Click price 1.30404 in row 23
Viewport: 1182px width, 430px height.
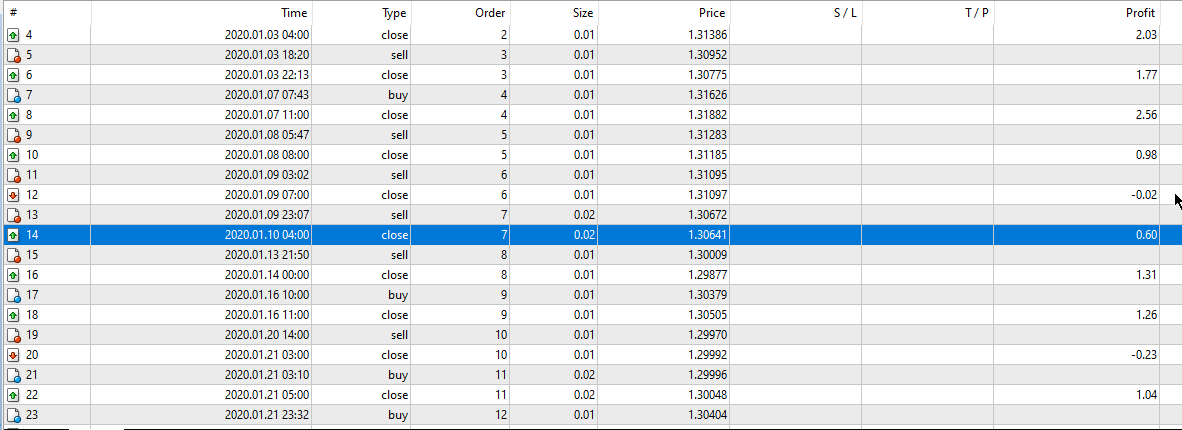(x=706, y=415)
